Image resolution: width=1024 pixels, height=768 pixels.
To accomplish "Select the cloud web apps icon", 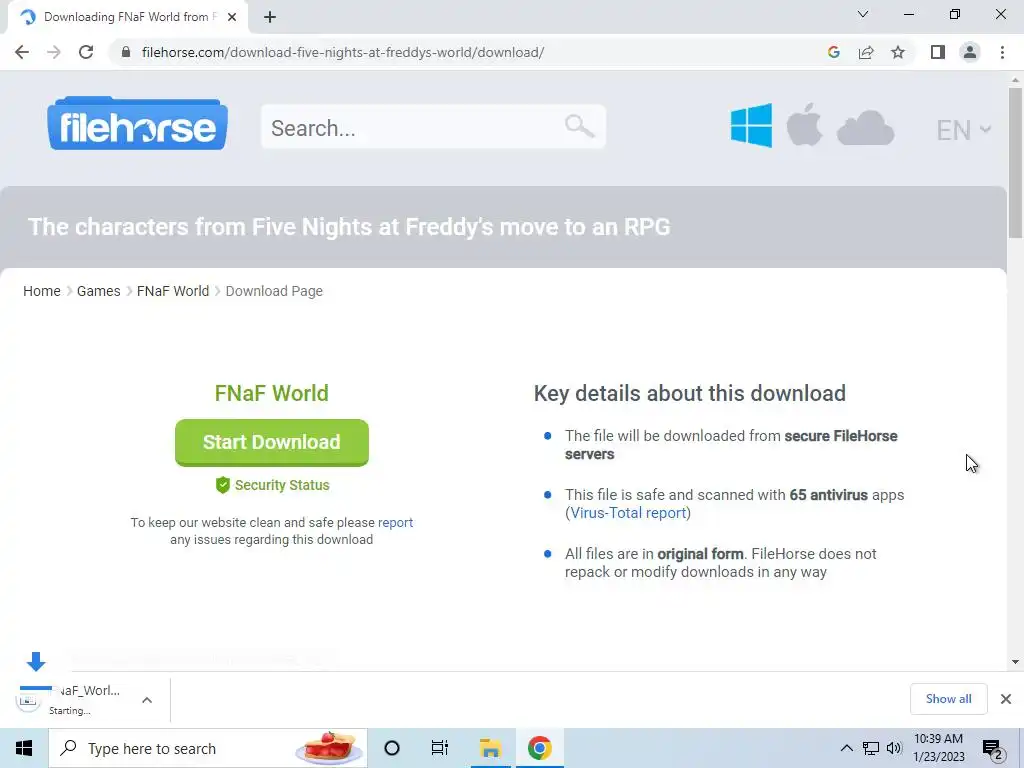I will pyautogui.click(x=865, y=127).
